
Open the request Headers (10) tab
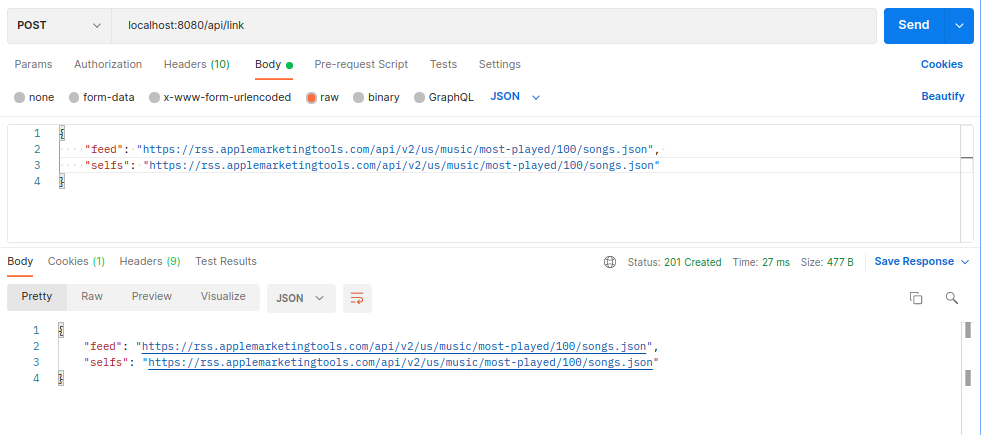pyautogui.click(x=197, y=64)
